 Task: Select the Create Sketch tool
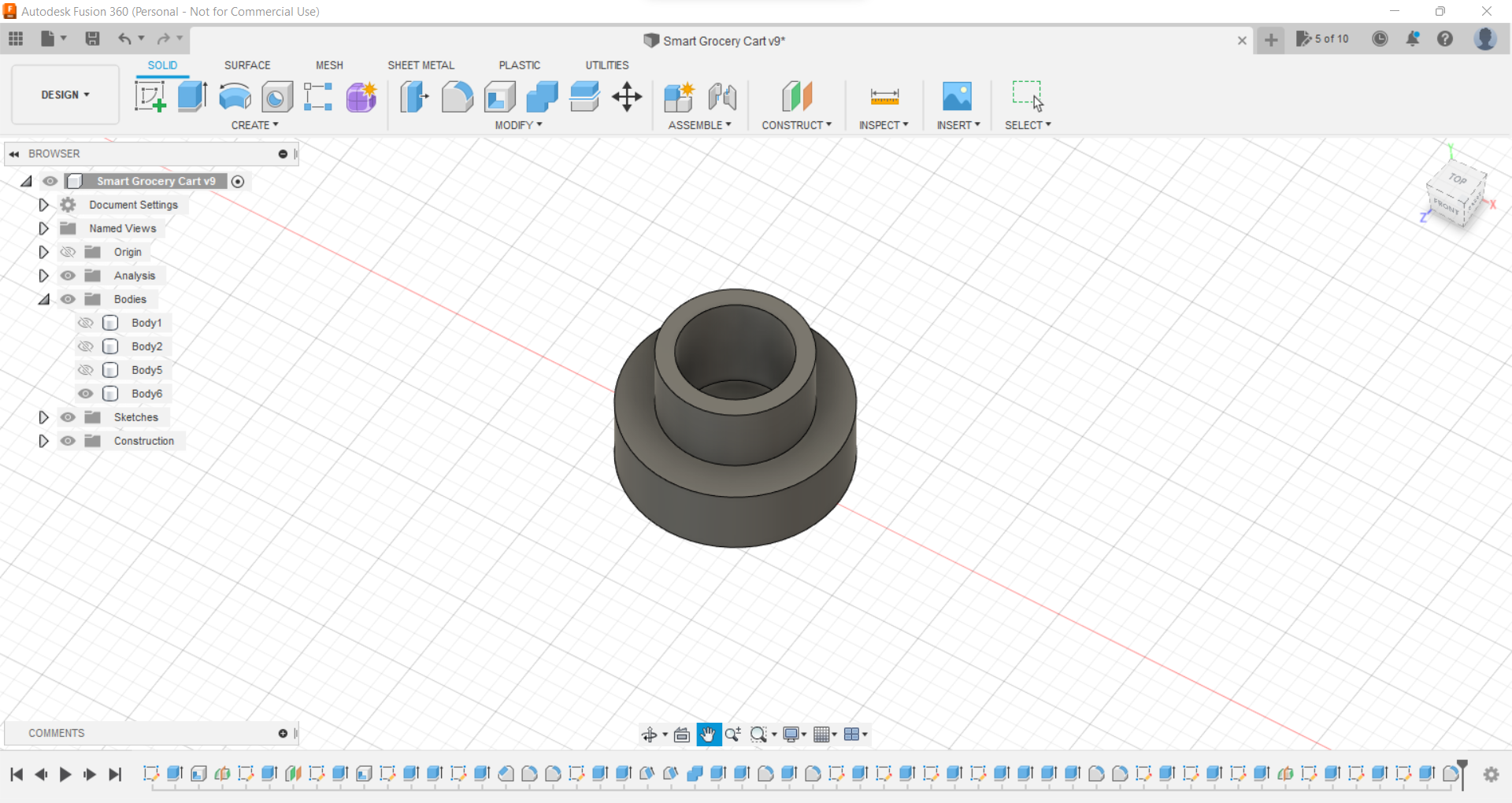pos(150,96)
